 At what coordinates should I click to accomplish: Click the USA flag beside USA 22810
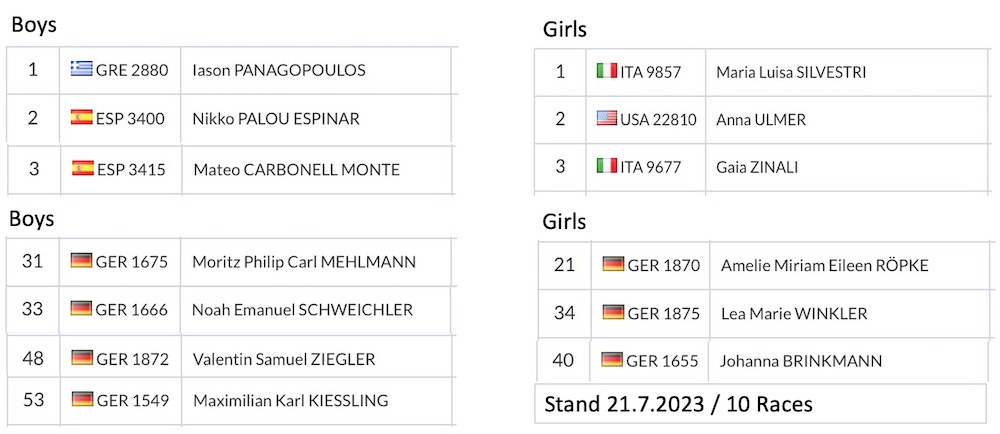click(607, 119)
